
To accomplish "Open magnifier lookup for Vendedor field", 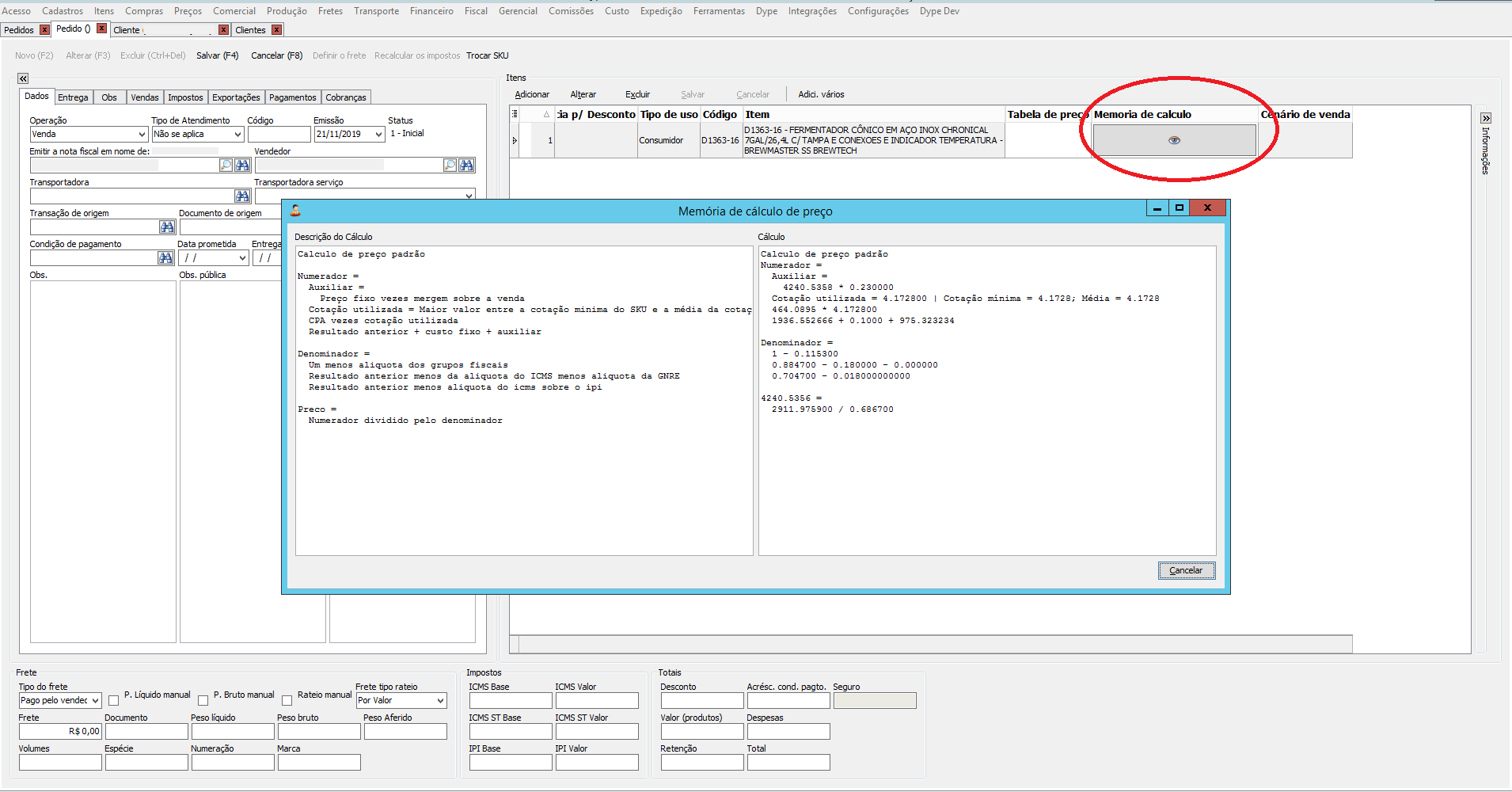I will tap(450, 165).
